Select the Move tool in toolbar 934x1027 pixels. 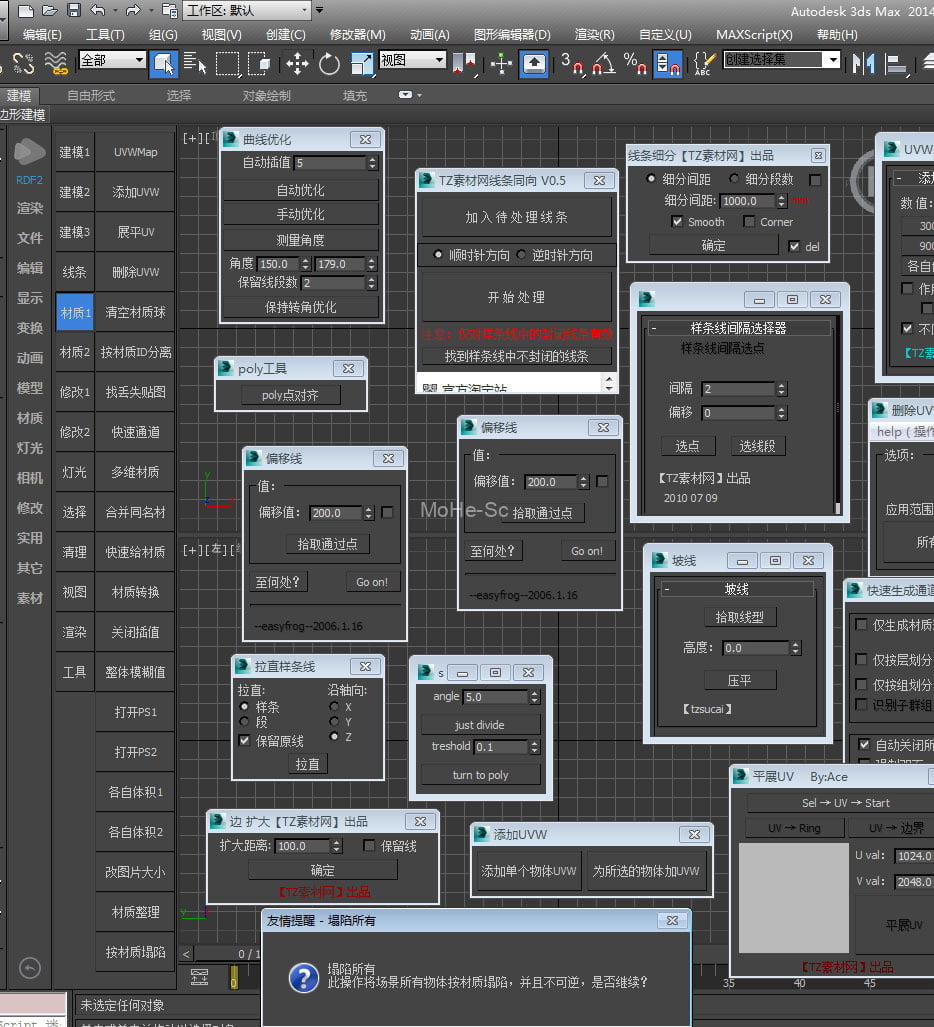297,64
